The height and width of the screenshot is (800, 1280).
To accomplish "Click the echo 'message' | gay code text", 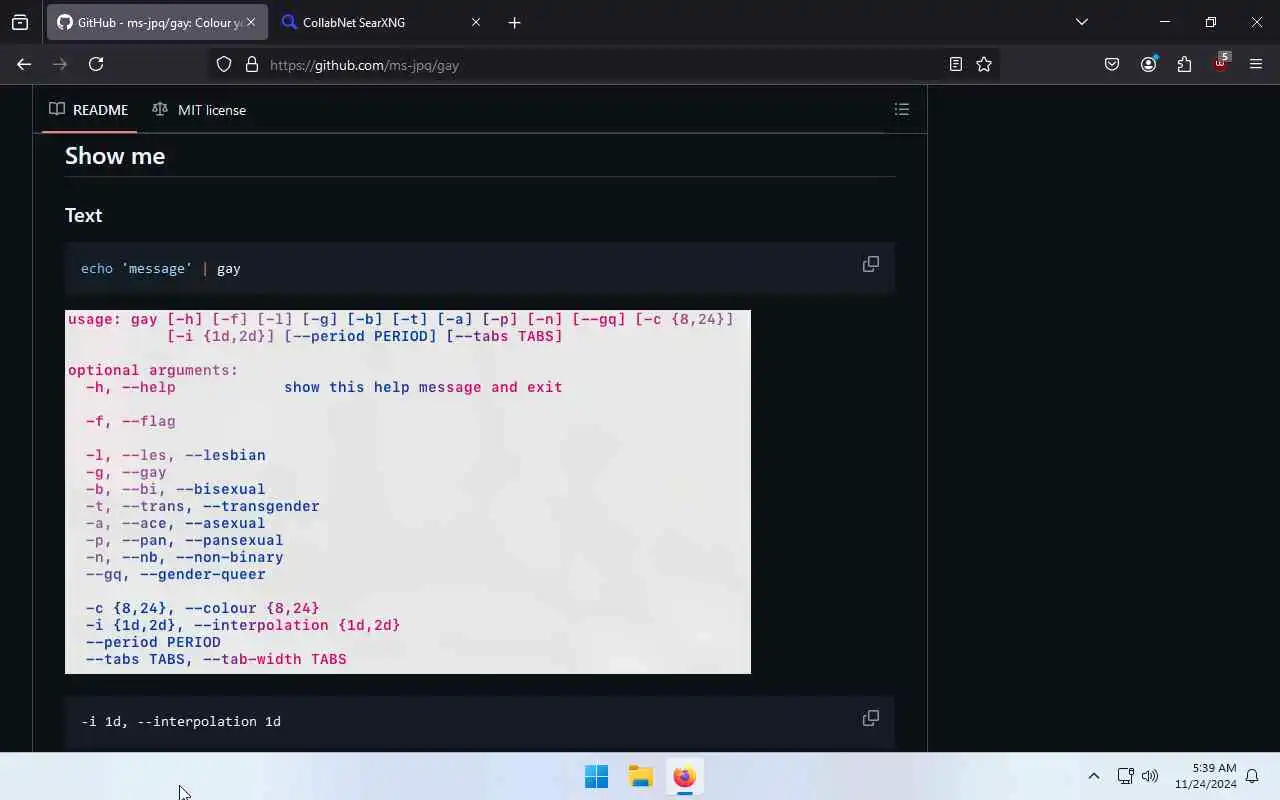I will click(x=161, y=268).
